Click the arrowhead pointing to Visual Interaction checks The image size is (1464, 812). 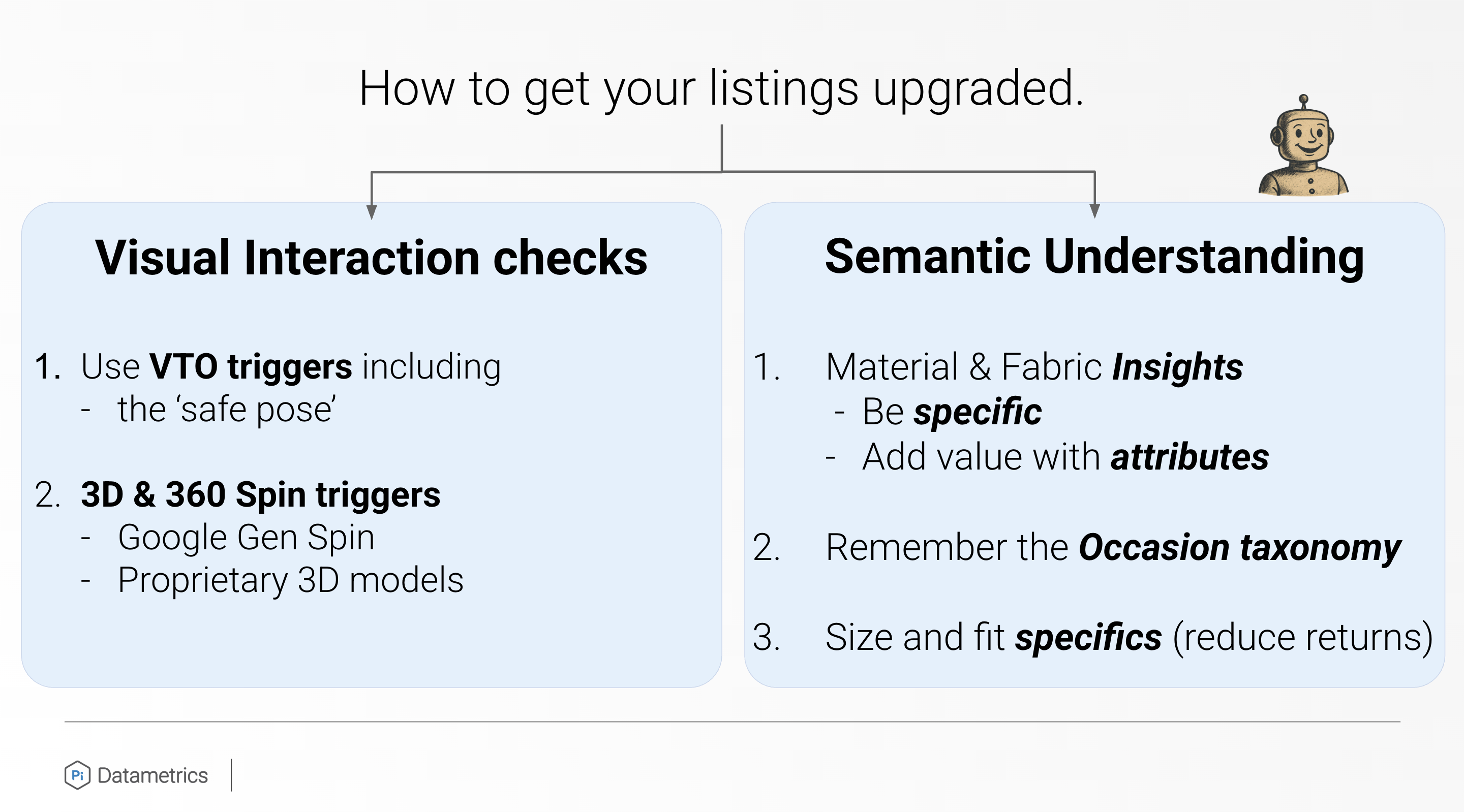click(372, 212)
